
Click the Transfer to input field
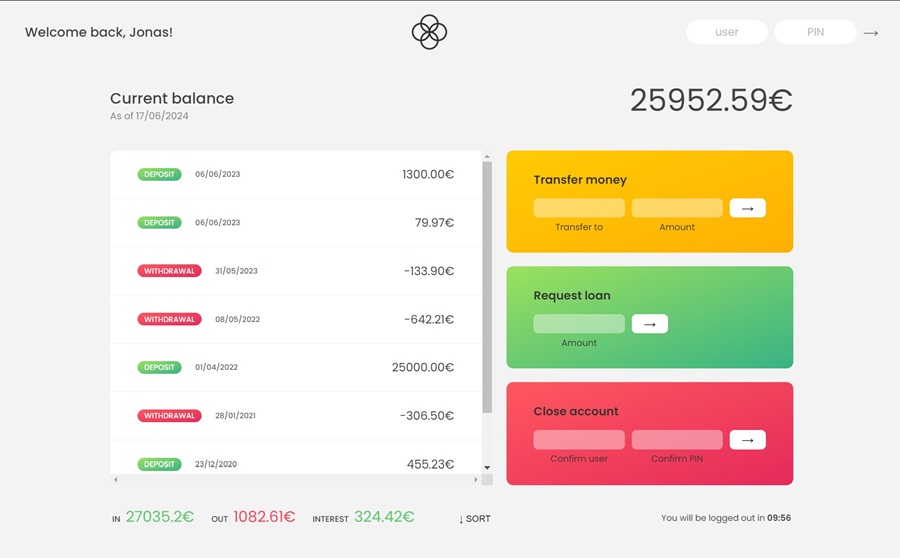click(579, 208)
